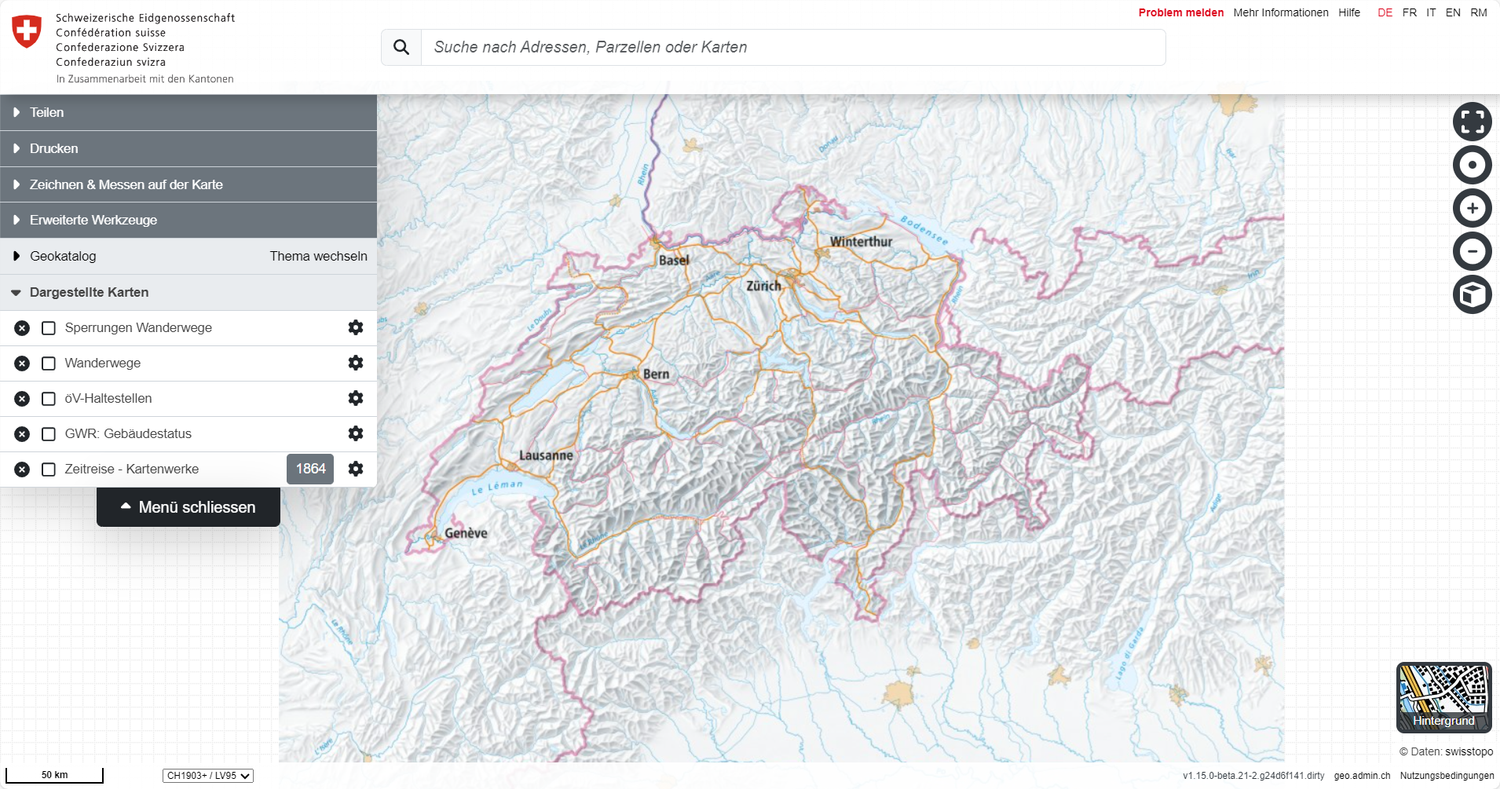Enable the Sperrungen Wanderwege layer checkbox
The image size is (1500, 789).
48,328
